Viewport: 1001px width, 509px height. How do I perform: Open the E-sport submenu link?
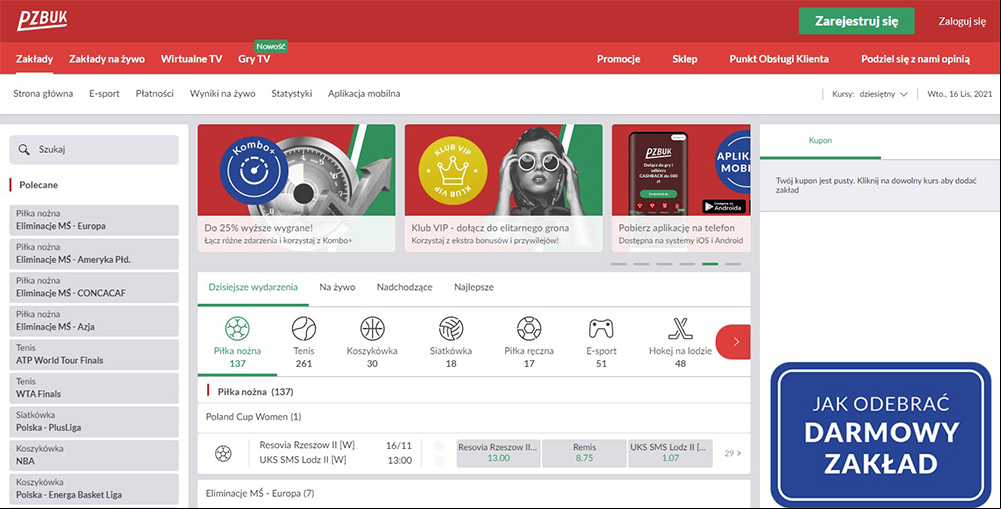coord(104,94)
